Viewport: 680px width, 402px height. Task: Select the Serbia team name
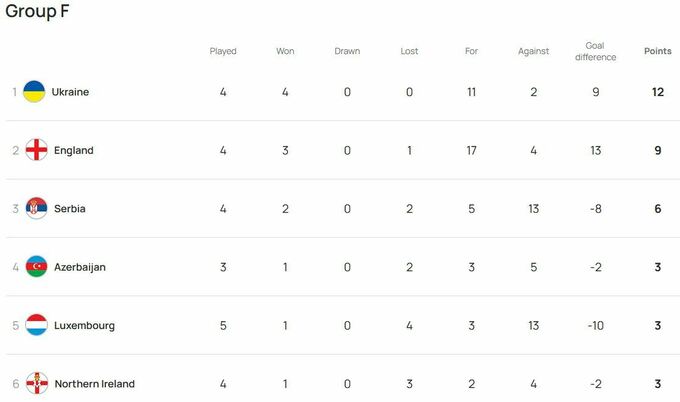(70, 209)
